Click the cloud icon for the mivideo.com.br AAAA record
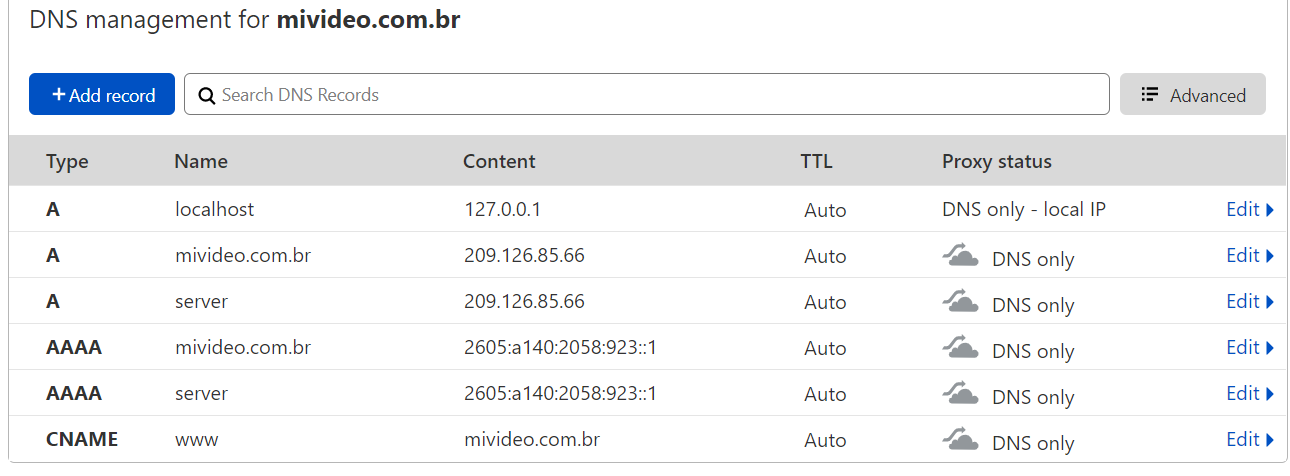This screenshot has width=1290, height=476. tap(960, 349)
